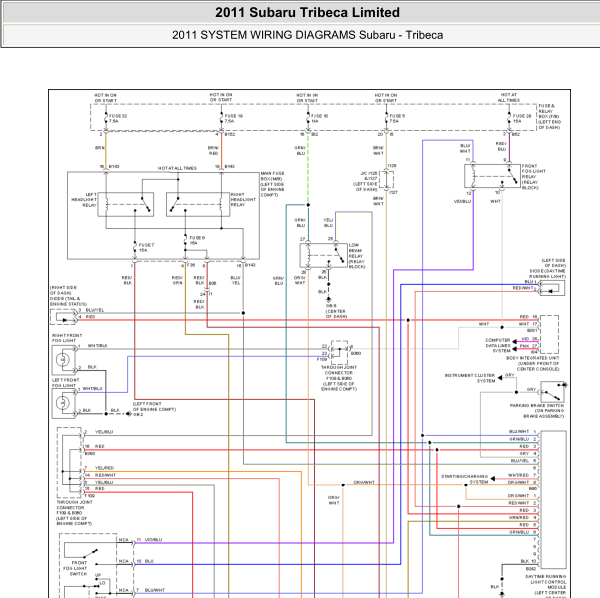Click the FRONT FOG LIGHT SWITCH label
Viewport: 600px width, 598px height.
75,568
